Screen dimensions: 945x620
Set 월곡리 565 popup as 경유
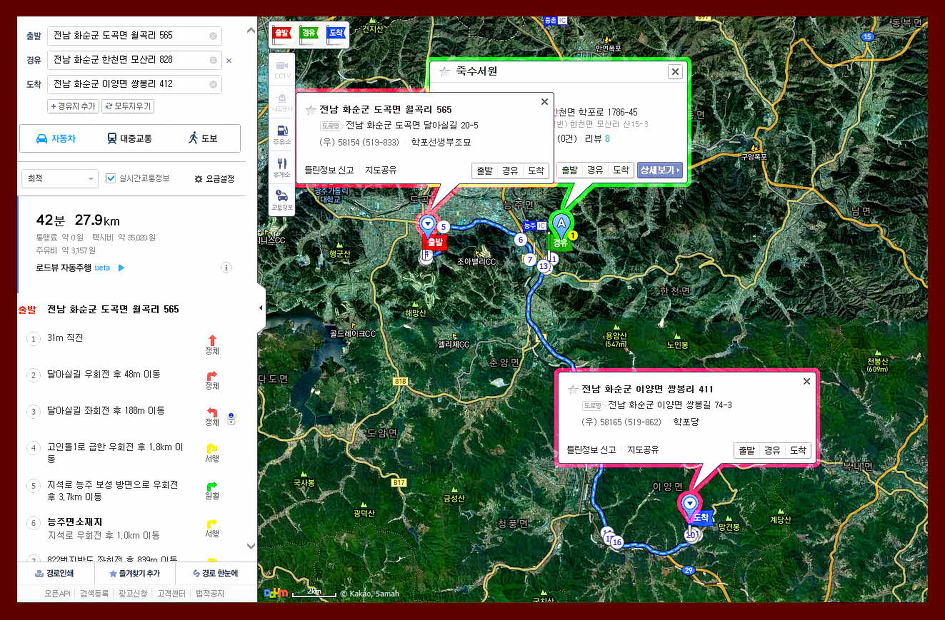coord(510,171)
